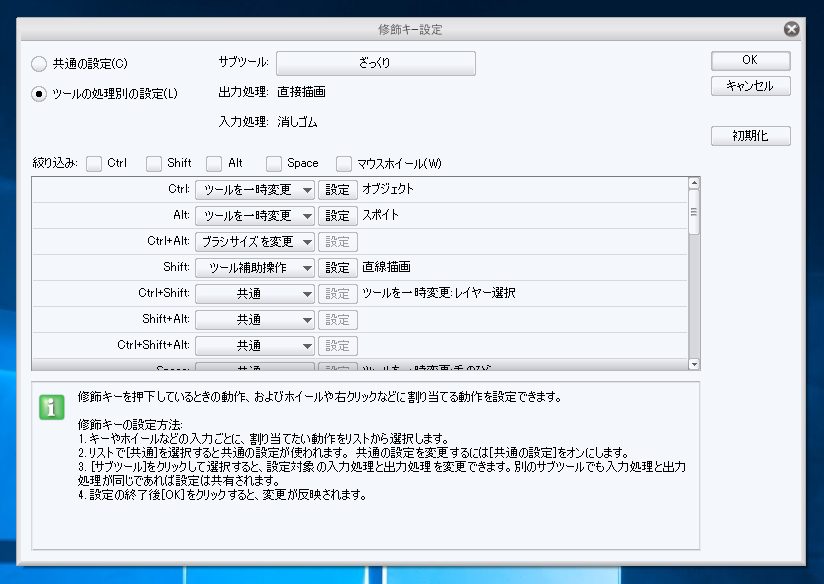
Task: Click the 消しゴム input process value
Action: point(297,122)
